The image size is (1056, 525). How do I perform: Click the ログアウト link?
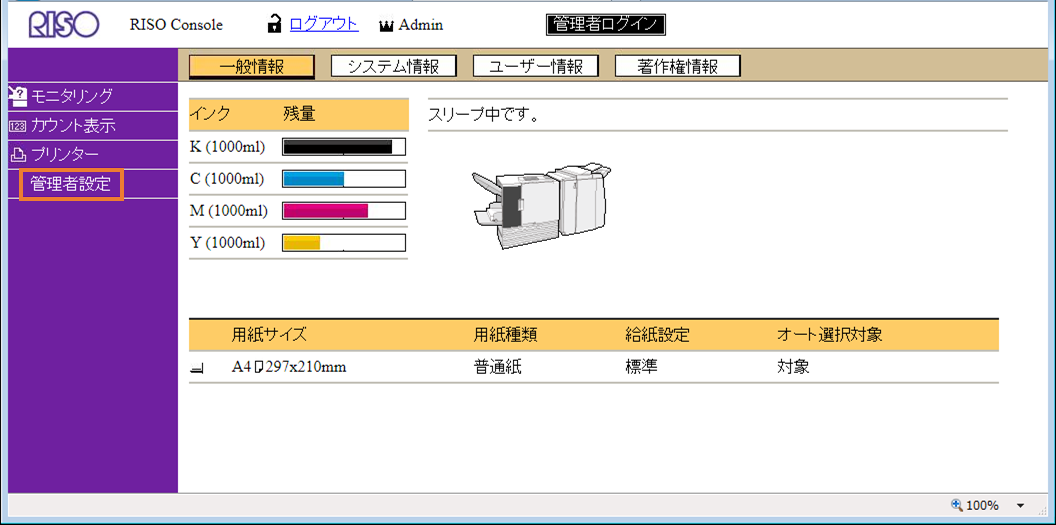[x=324, y=25]
